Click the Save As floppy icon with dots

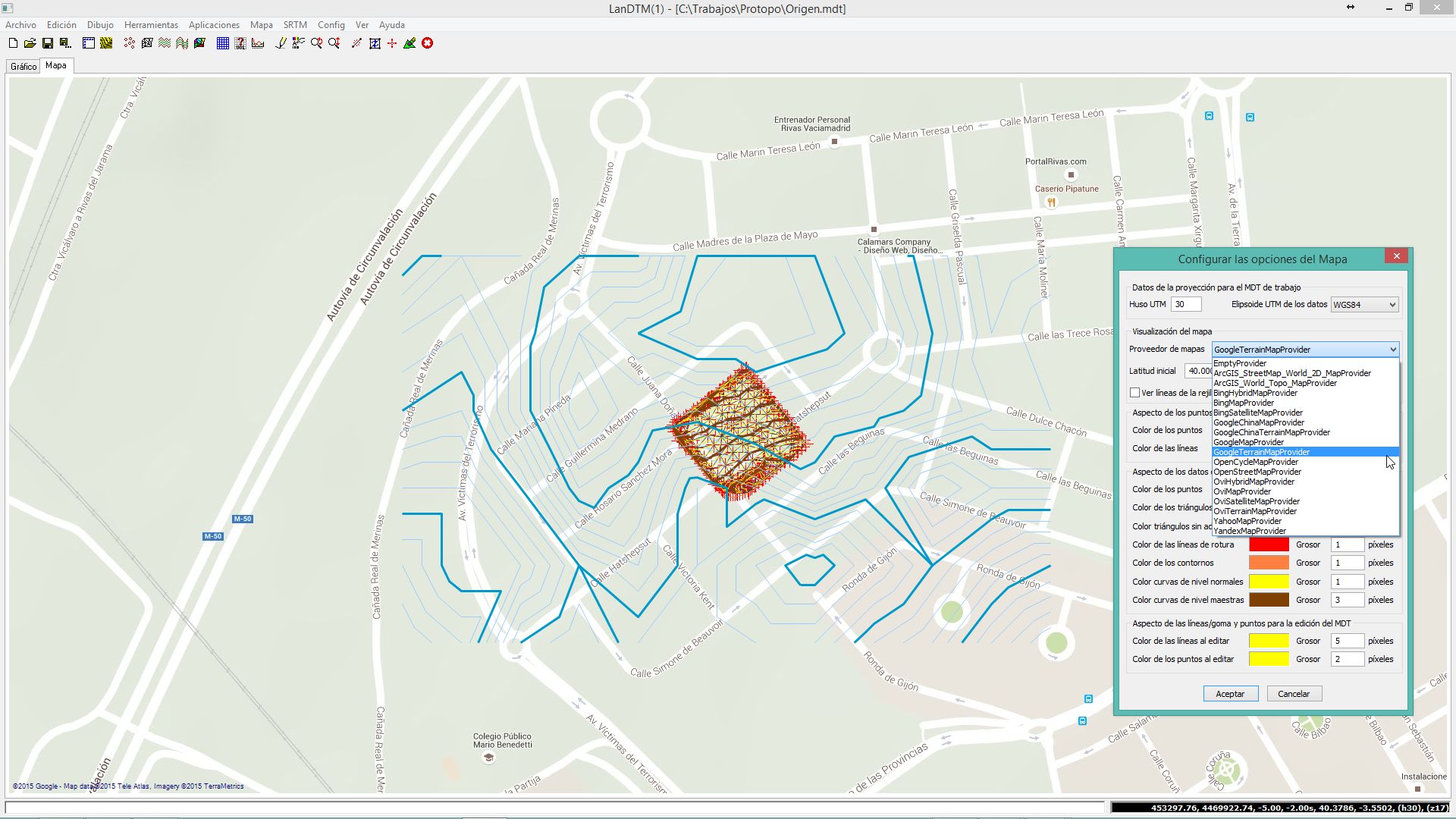[x=65, y=43]
